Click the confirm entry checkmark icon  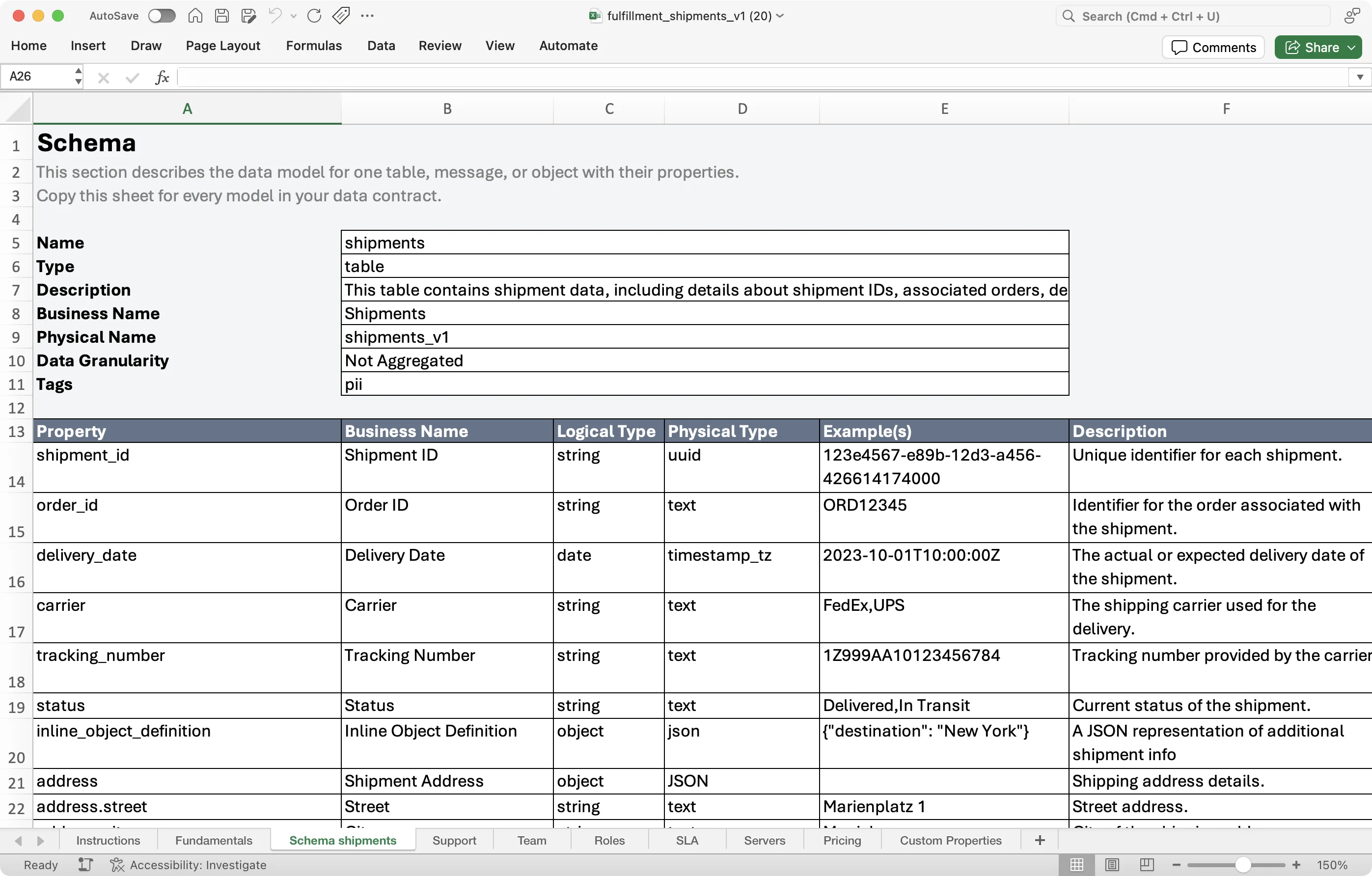click(x=132, y=78)
